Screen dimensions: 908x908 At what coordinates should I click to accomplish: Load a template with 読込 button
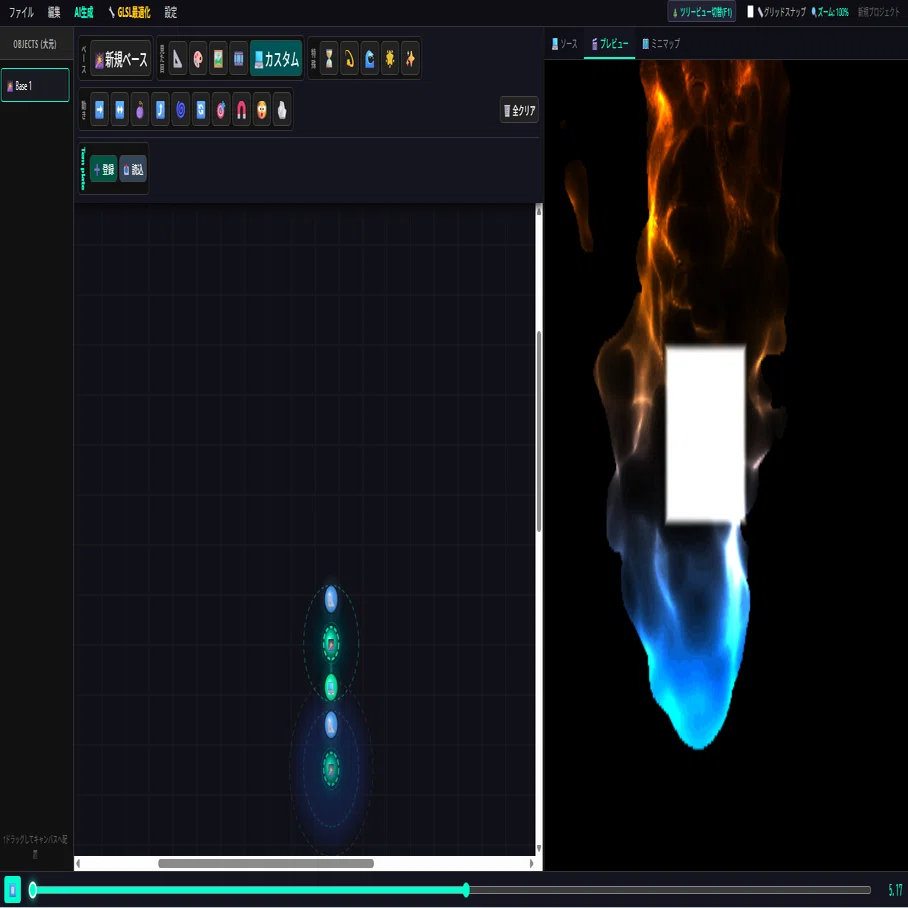coord(133,169)
